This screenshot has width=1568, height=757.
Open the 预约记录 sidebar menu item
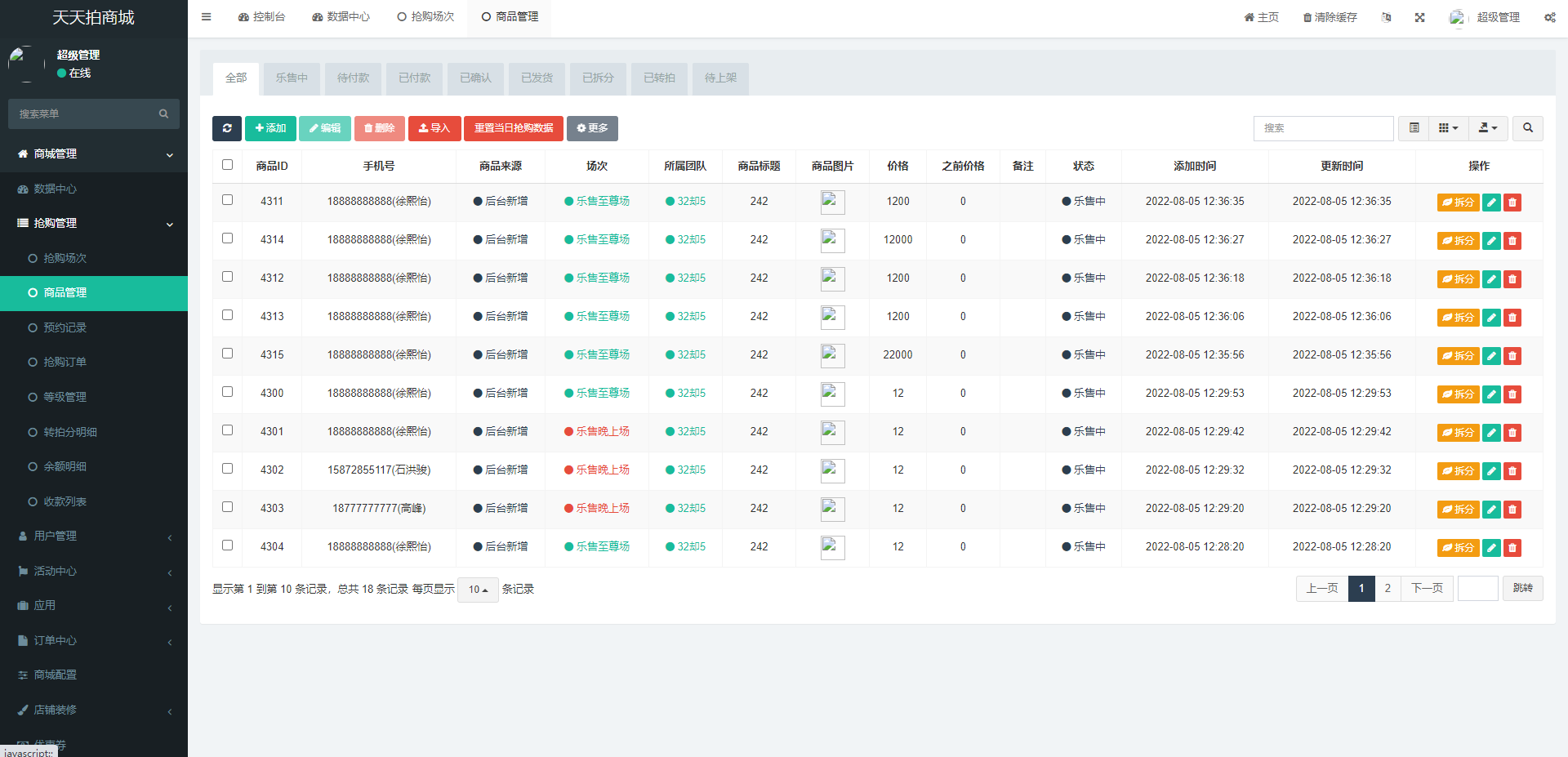(x=65, y=327)
